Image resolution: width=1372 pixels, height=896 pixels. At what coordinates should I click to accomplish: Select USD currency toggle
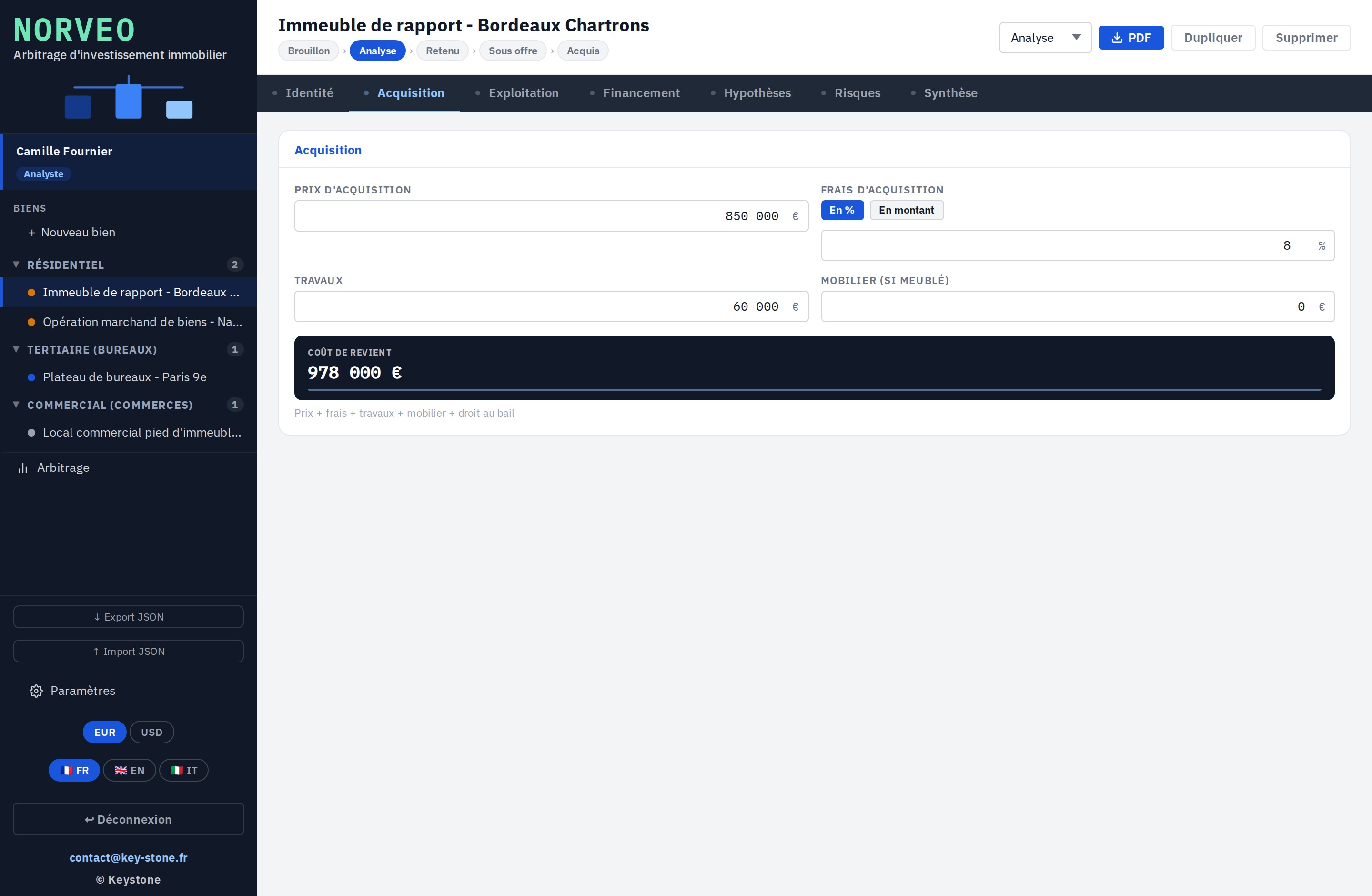coord(151,732)
